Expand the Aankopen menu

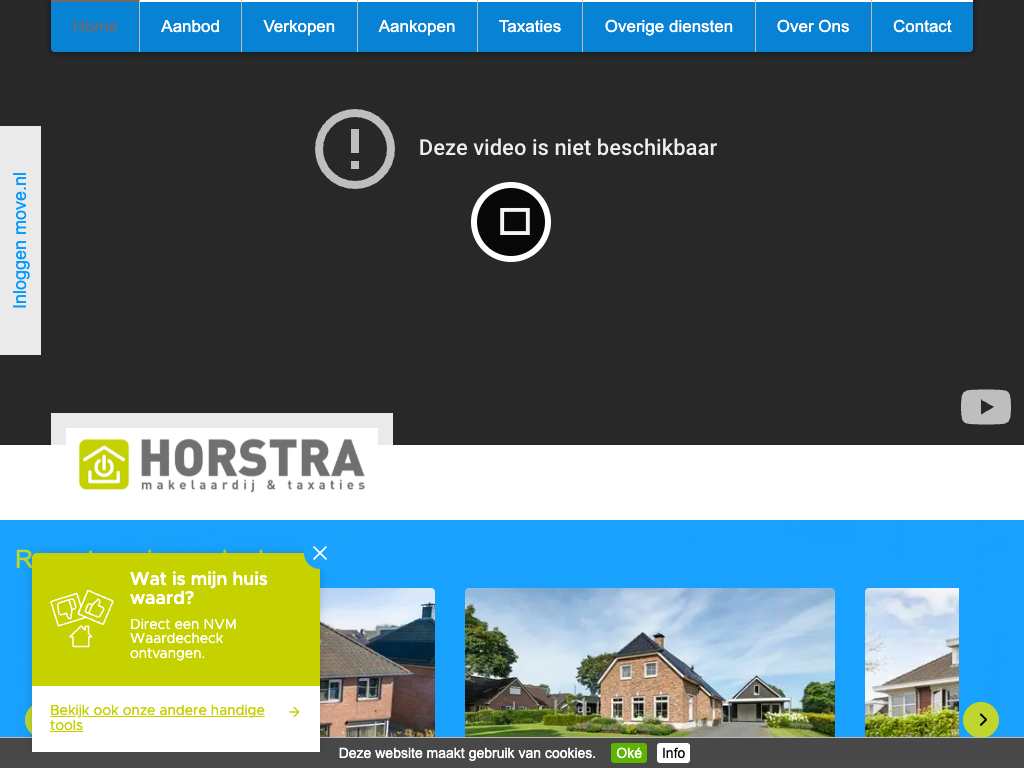(x=417, y=27)
